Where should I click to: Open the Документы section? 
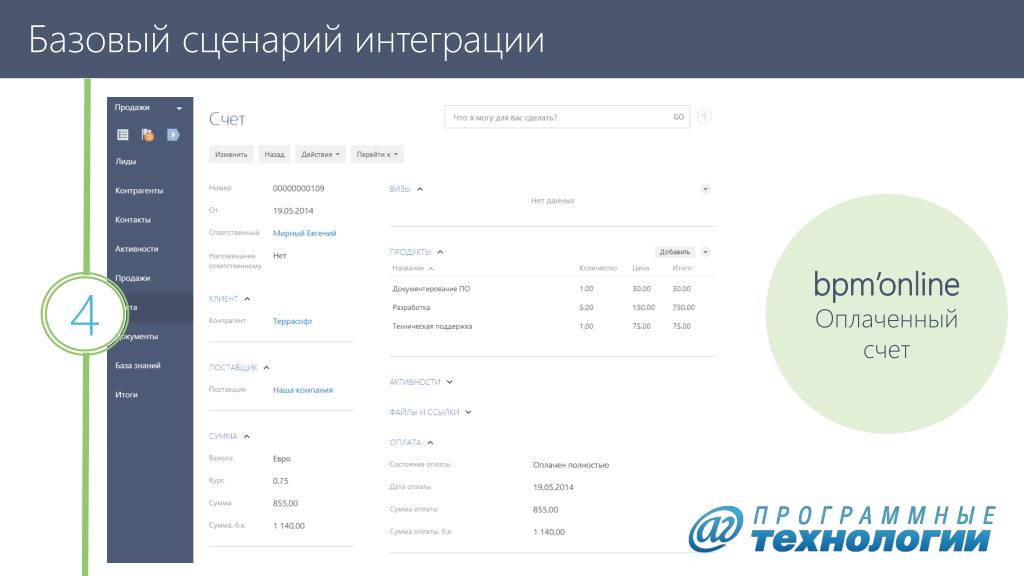pos(137,336)
